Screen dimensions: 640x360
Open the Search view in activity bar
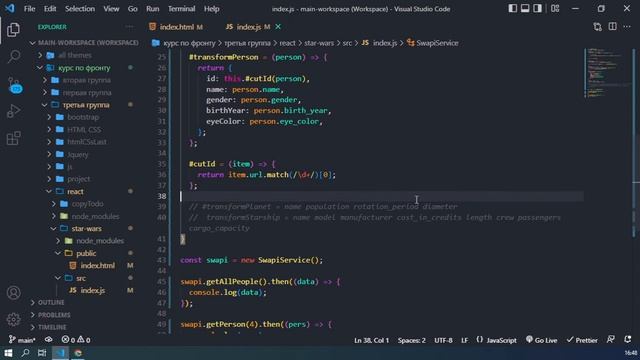[13, 57]
